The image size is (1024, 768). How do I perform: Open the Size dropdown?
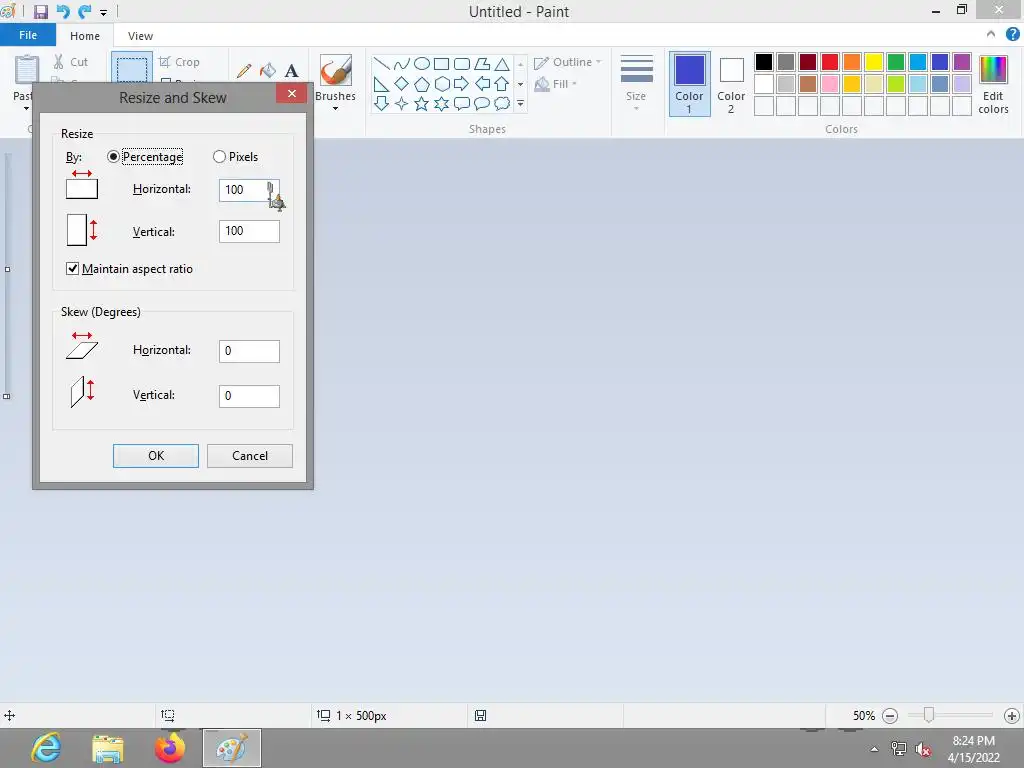point(636,84)
